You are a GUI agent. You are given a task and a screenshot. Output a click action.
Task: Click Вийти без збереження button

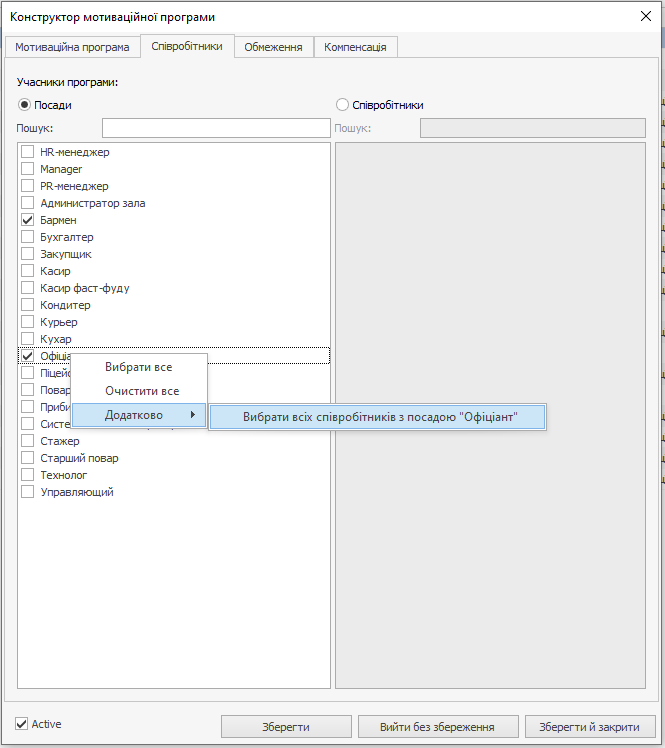[x=436, y=726]
